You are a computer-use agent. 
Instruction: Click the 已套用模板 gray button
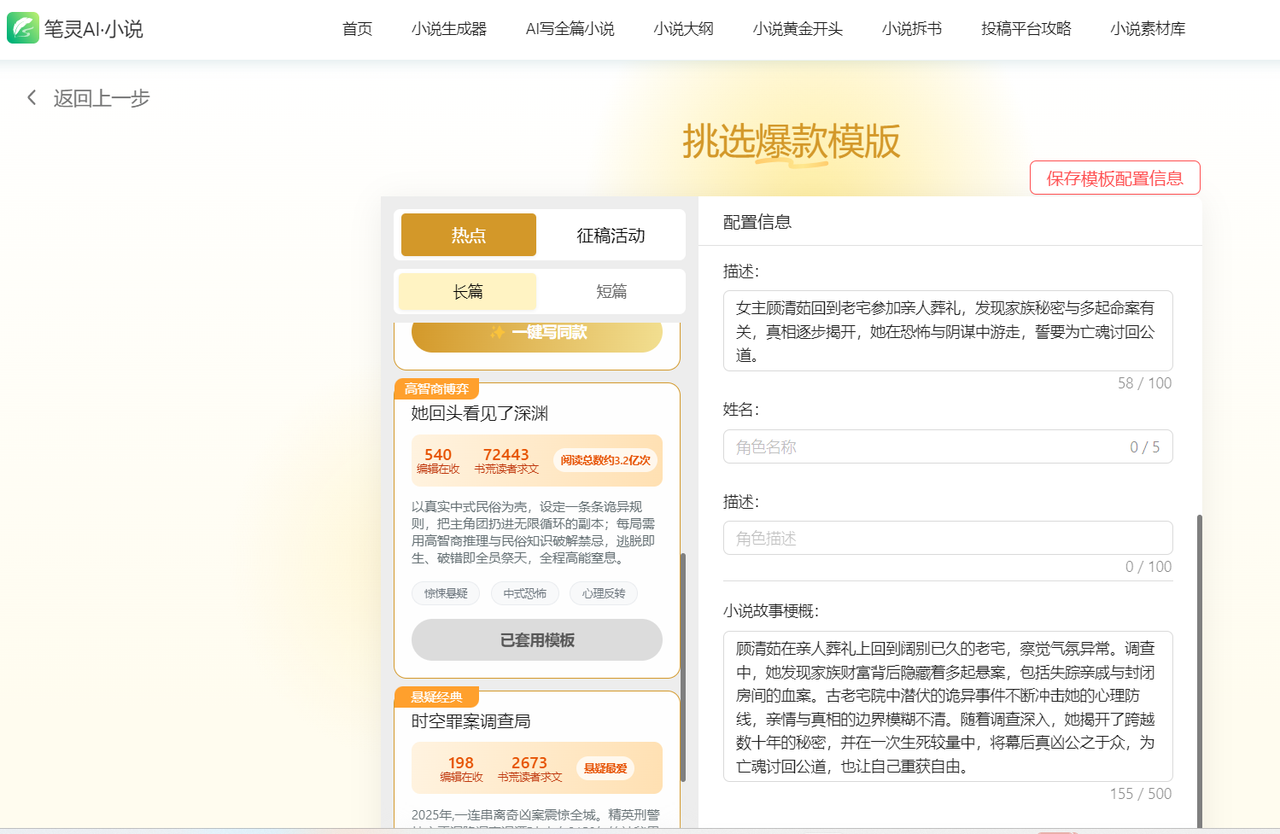coord(537,640)
